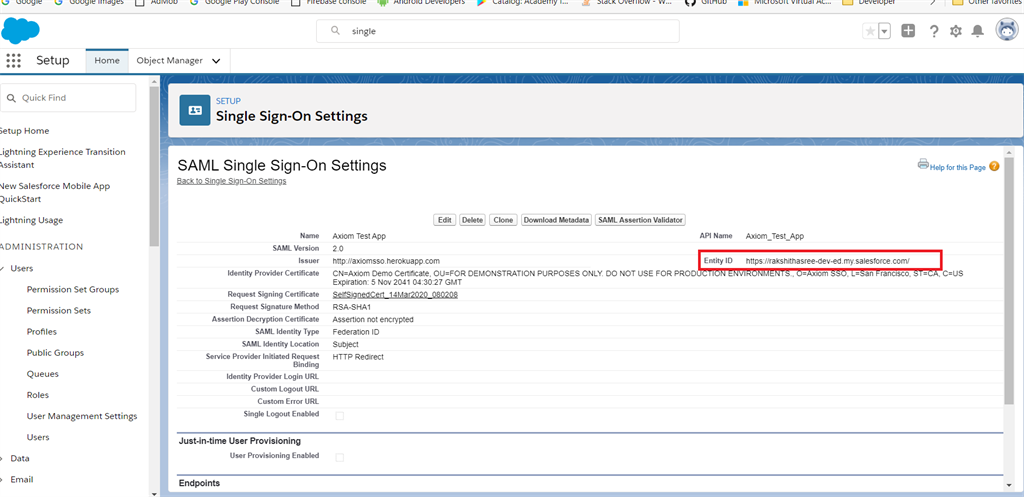The image size is (1024, 497).
Task: Open the Setup gear icon
Action: pos(955,31)
